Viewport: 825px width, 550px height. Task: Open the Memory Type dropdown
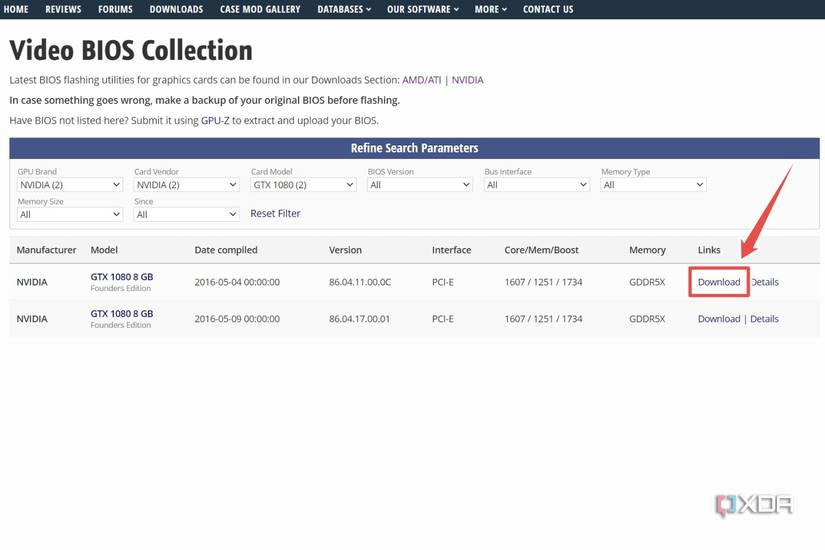653,185
